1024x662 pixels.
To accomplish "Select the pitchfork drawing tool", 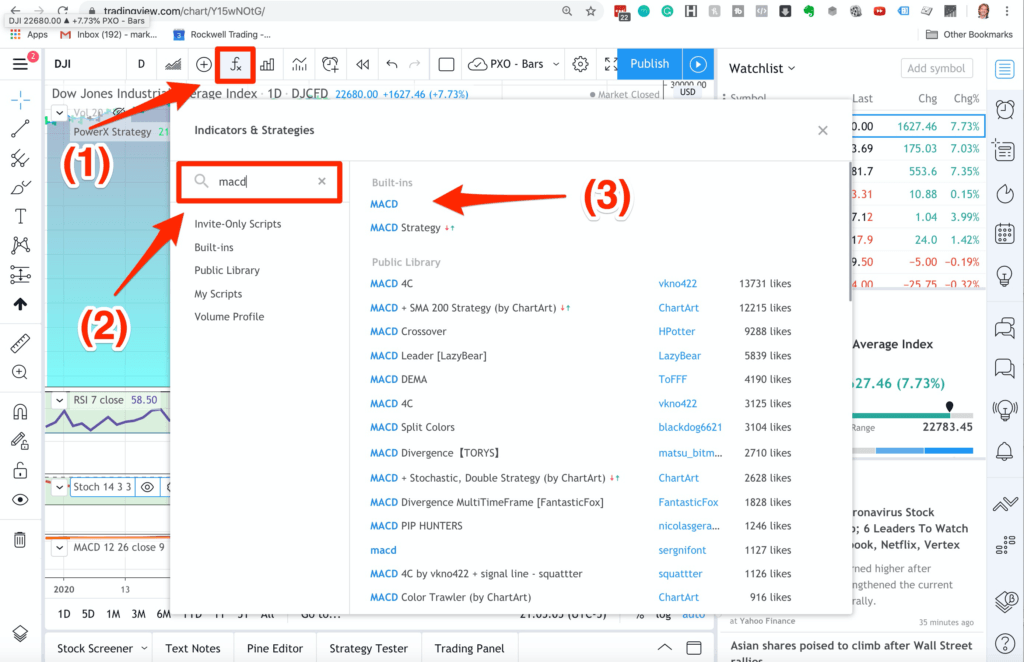I will pyautogui.click(x=20, y=159).
